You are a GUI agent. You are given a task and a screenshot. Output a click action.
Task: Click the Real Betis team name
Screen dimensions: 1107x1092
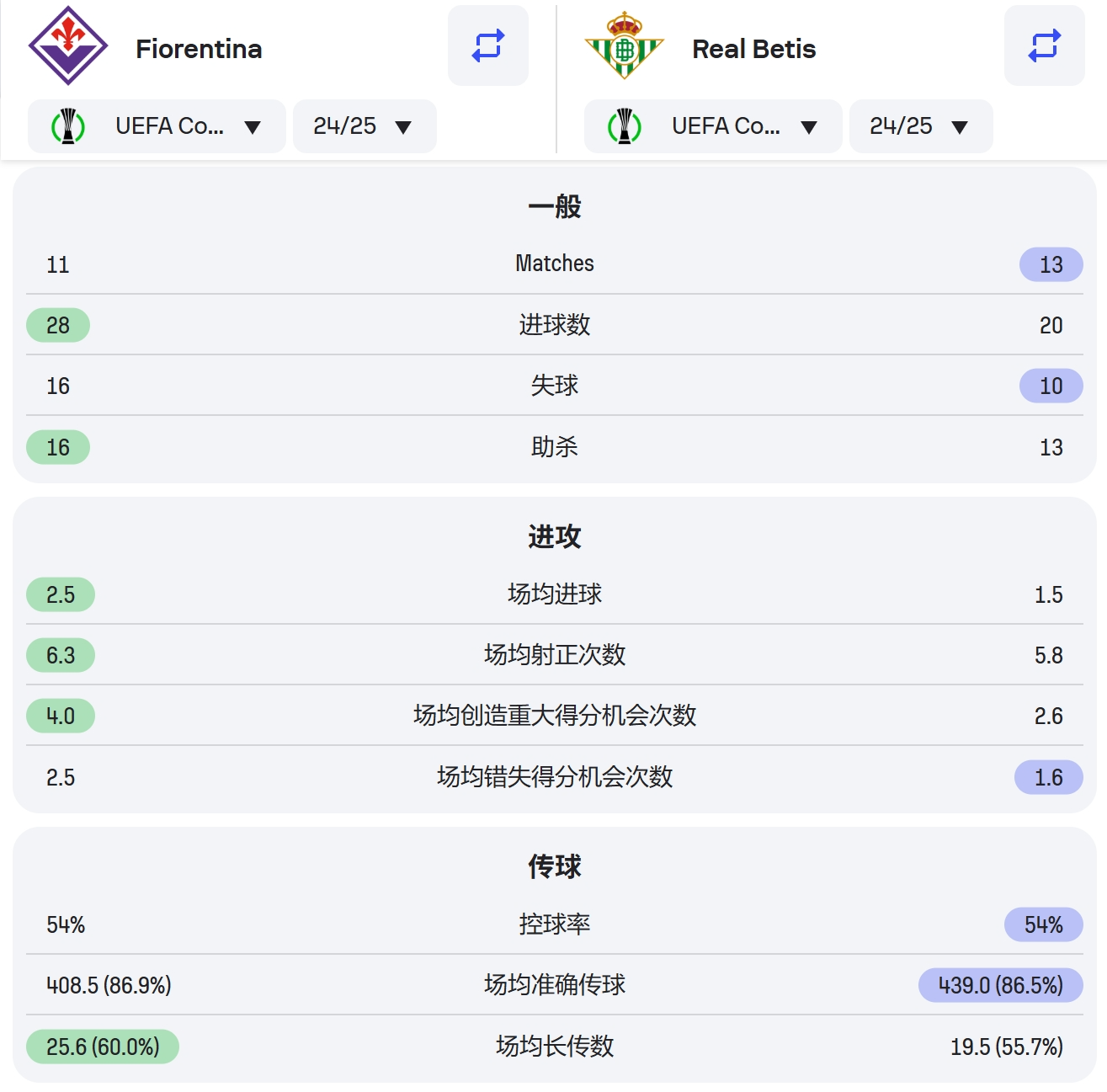pyautogui.click(x=754, y=49)
